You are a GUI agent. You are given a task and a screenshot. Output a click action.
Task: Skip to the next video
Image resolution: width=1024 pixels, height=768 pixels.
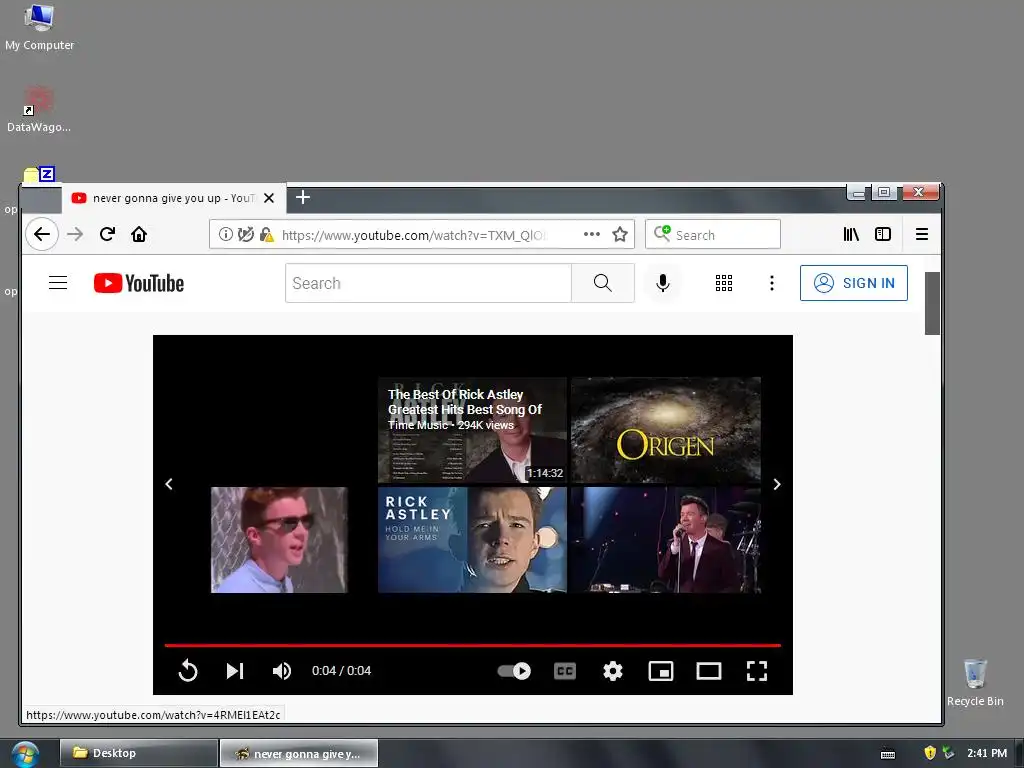(235, 671)
